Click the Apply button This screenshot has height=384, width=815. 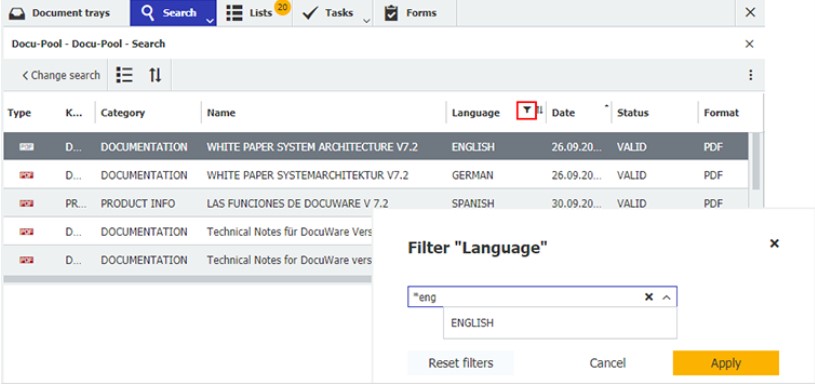tap(726, 363)
